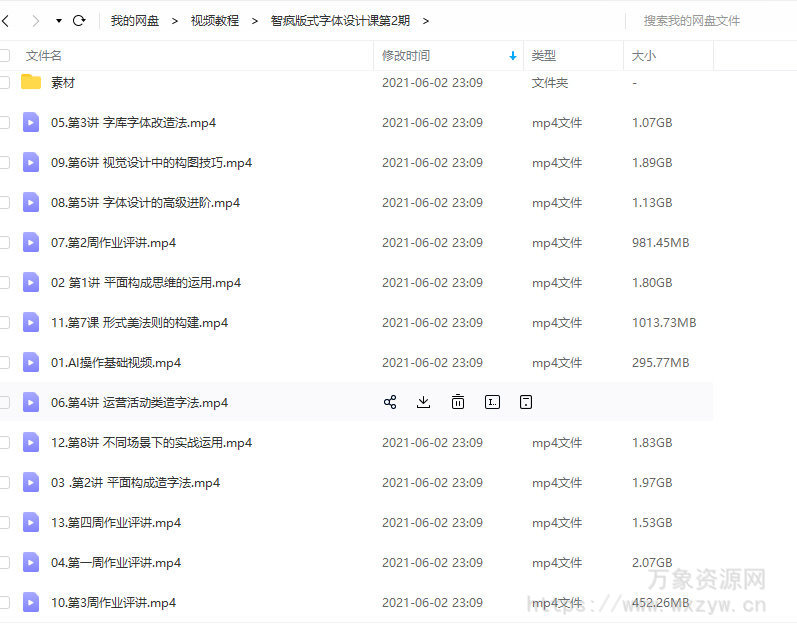Click video icon of 08.第5讲 字体设计的高级进阶.mp4

[x=31, y=202]
